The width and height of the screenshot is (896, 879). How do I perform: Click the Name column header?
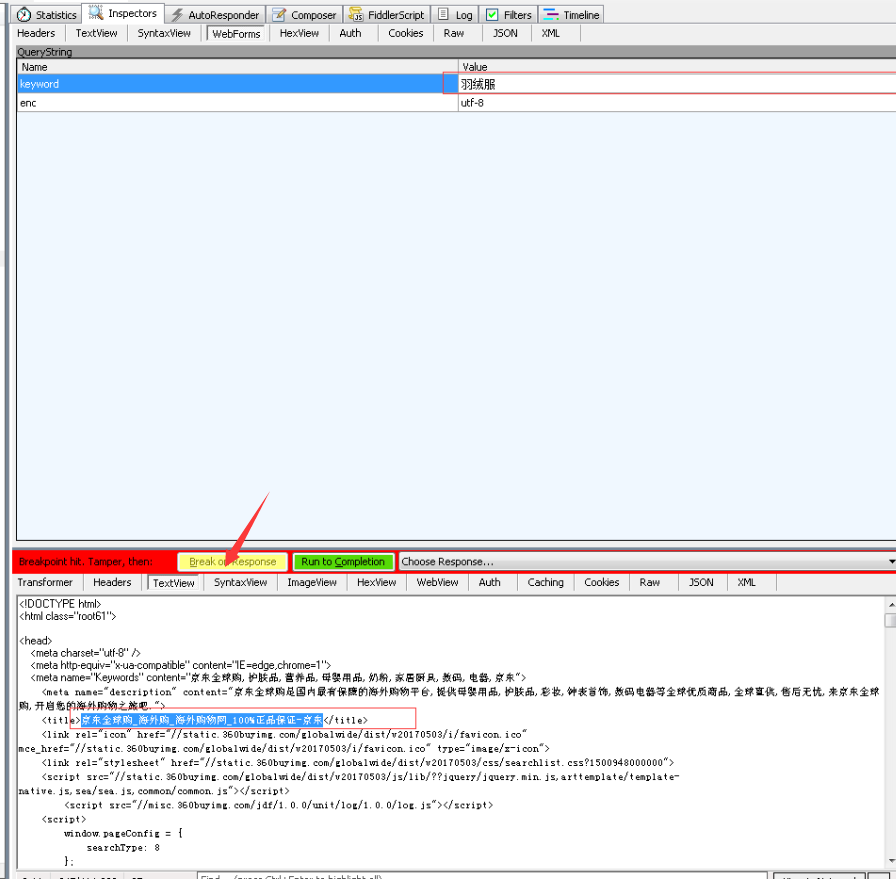(237, 67)
